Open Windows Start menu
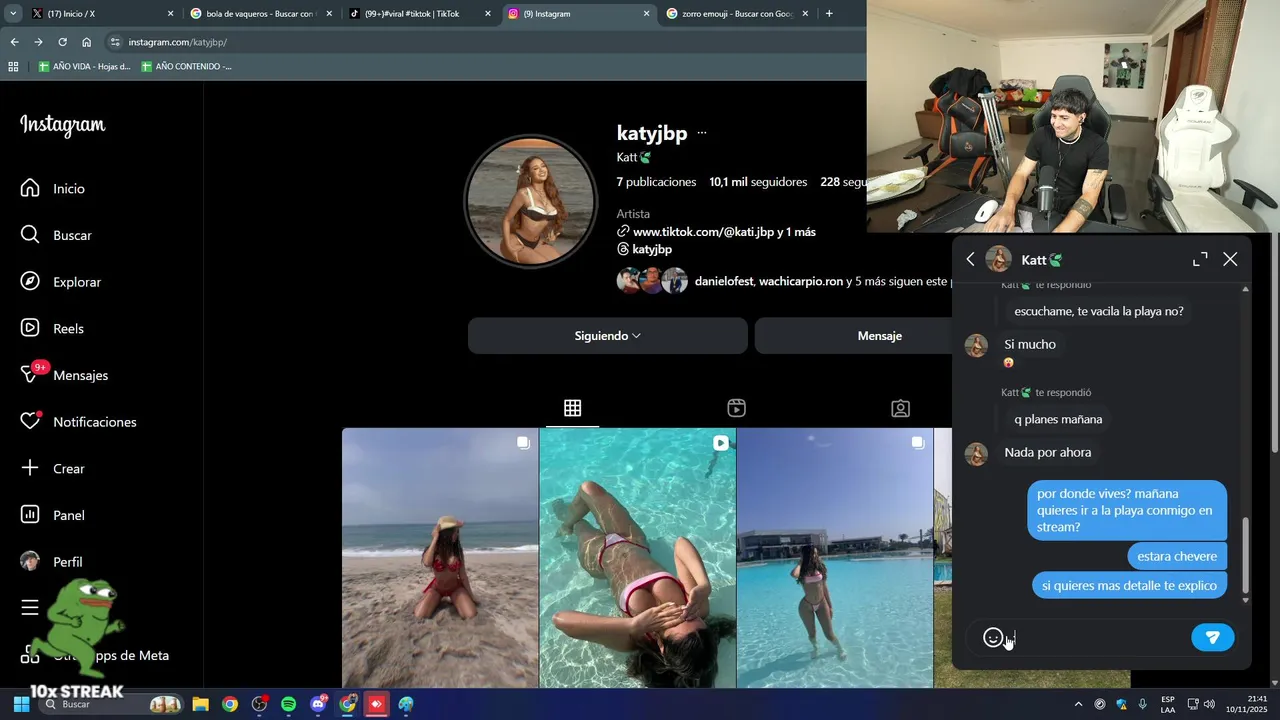 coord(21,704)
